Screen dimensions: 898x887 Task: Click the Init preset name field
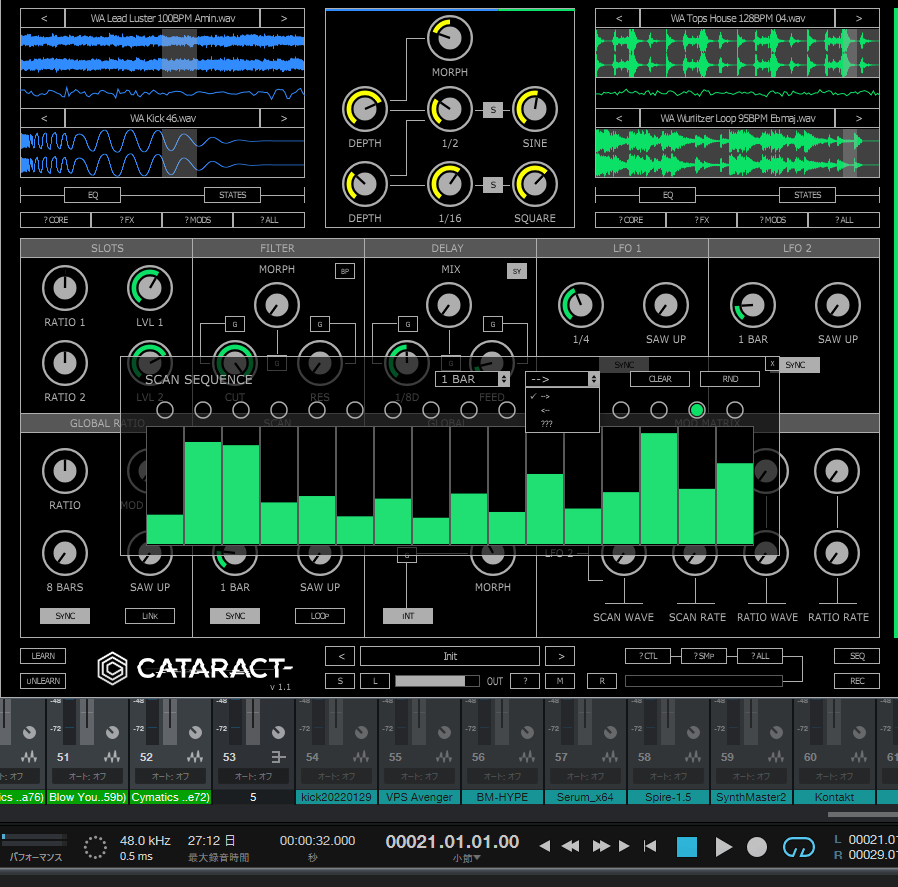coord(450,656)
